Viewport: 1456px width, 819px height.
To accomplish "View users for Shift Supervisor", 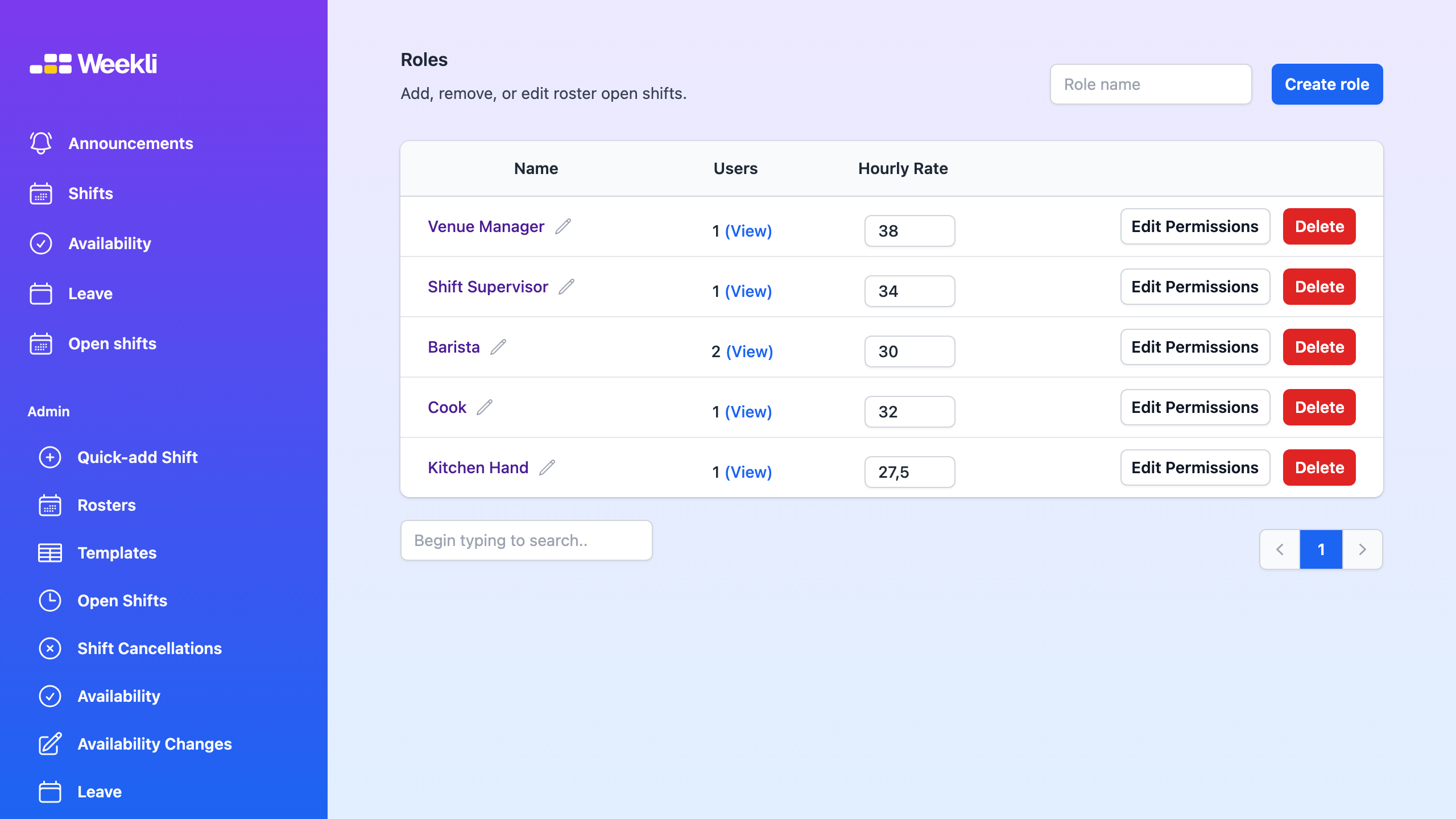I will [748, 291].
